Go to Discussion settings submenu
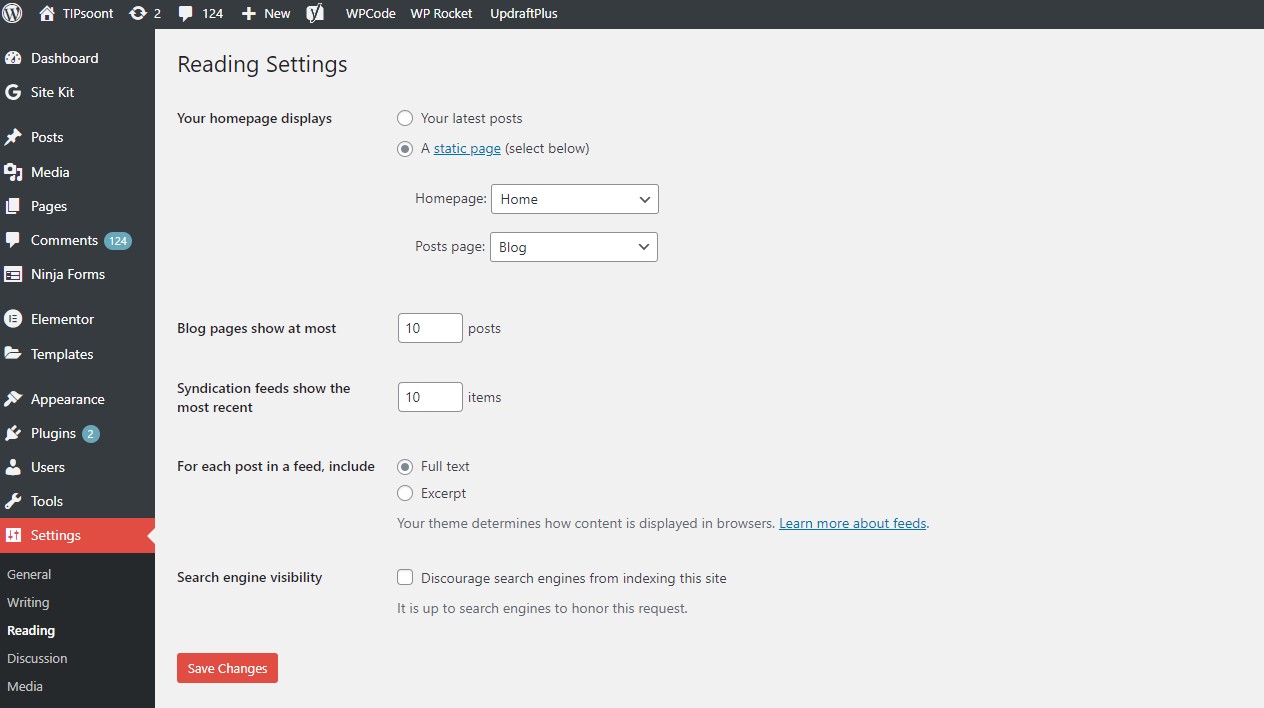Viewport: 1264px width, 708px height. 37,658
